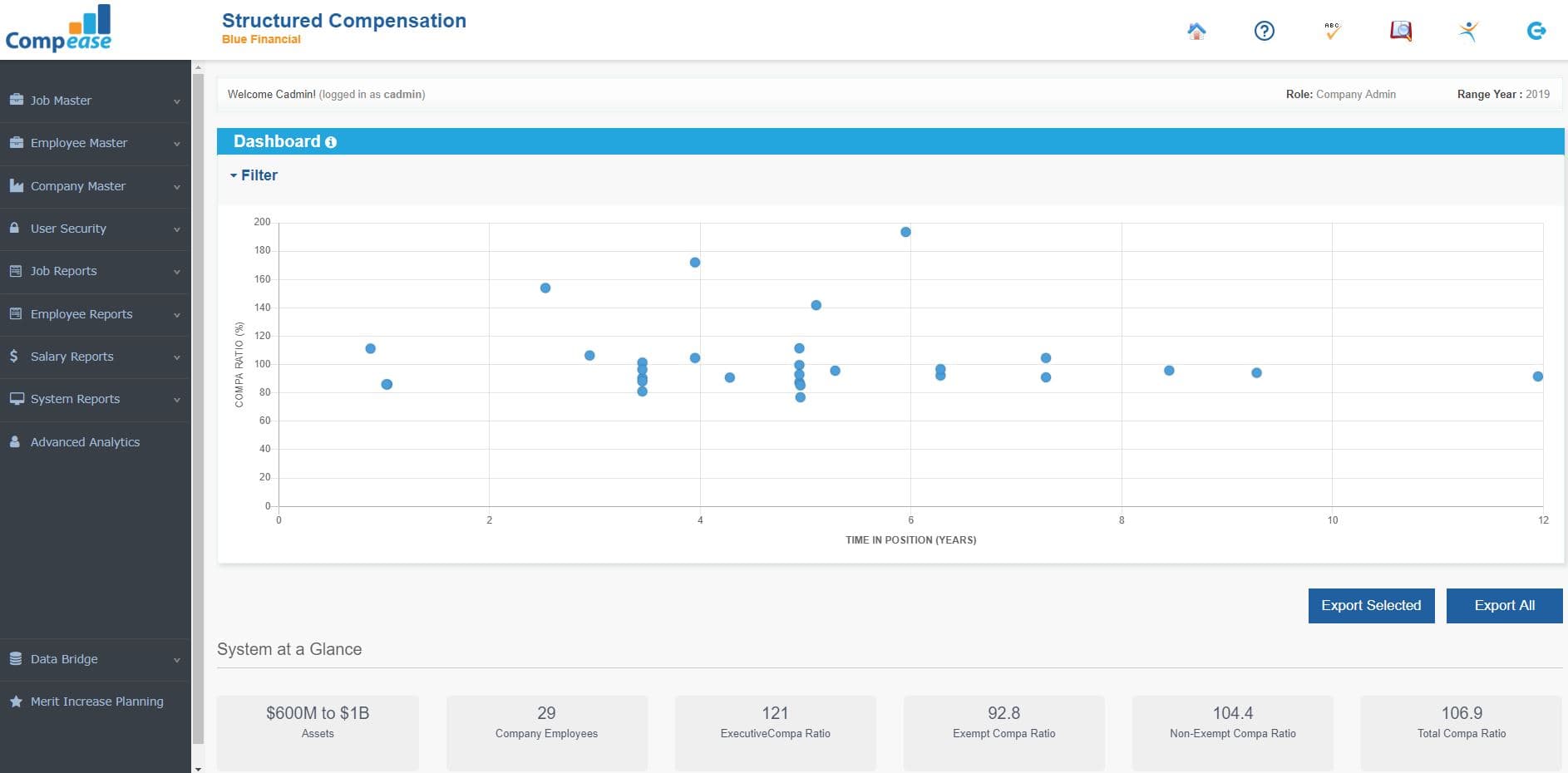
Task: Open the home icon in the header
Action: (1196, 31)
